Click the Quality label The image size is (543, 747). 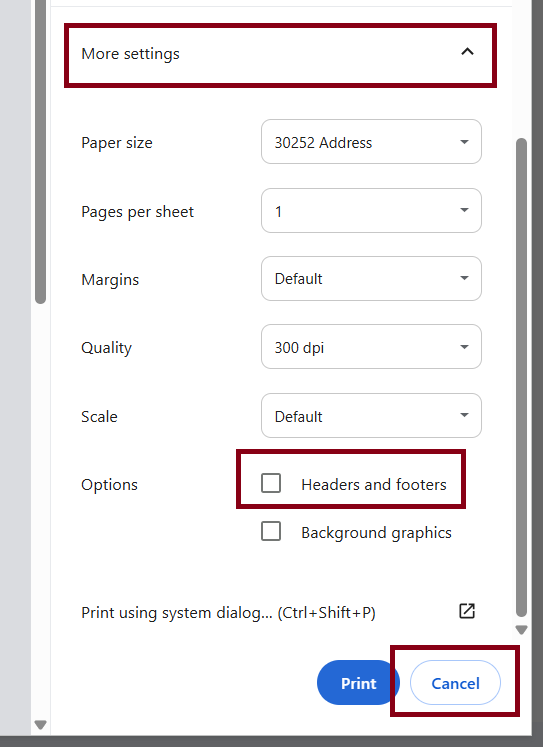coord(106,348)
